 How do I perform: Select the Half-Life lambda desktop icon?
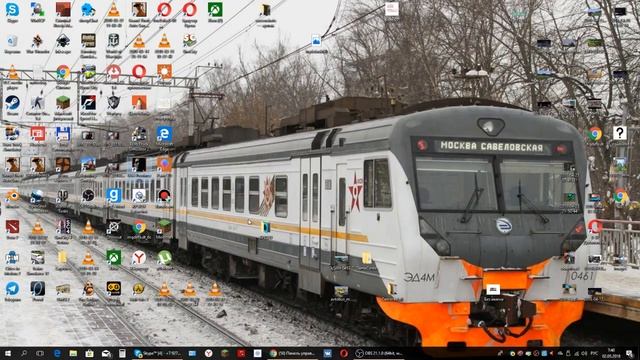click(139, 289)
